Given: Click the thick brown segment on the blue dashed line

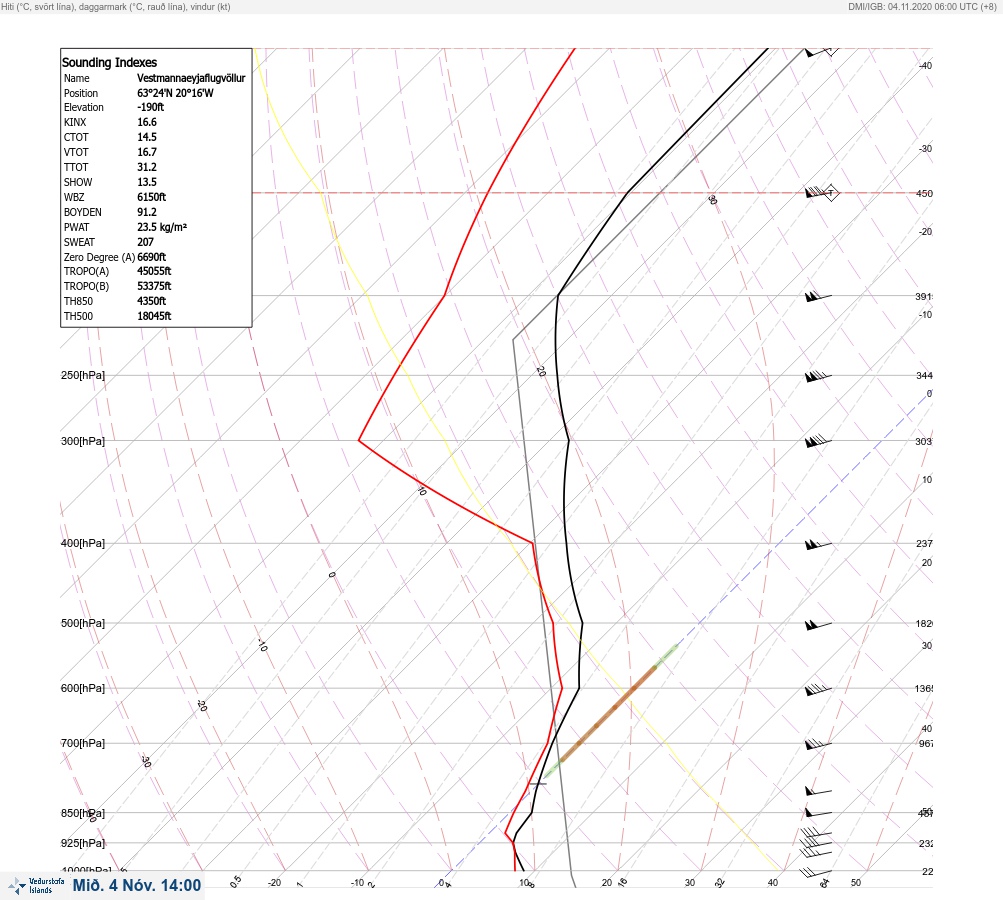Looking at the screenshot, I should (x=608, y=713).
